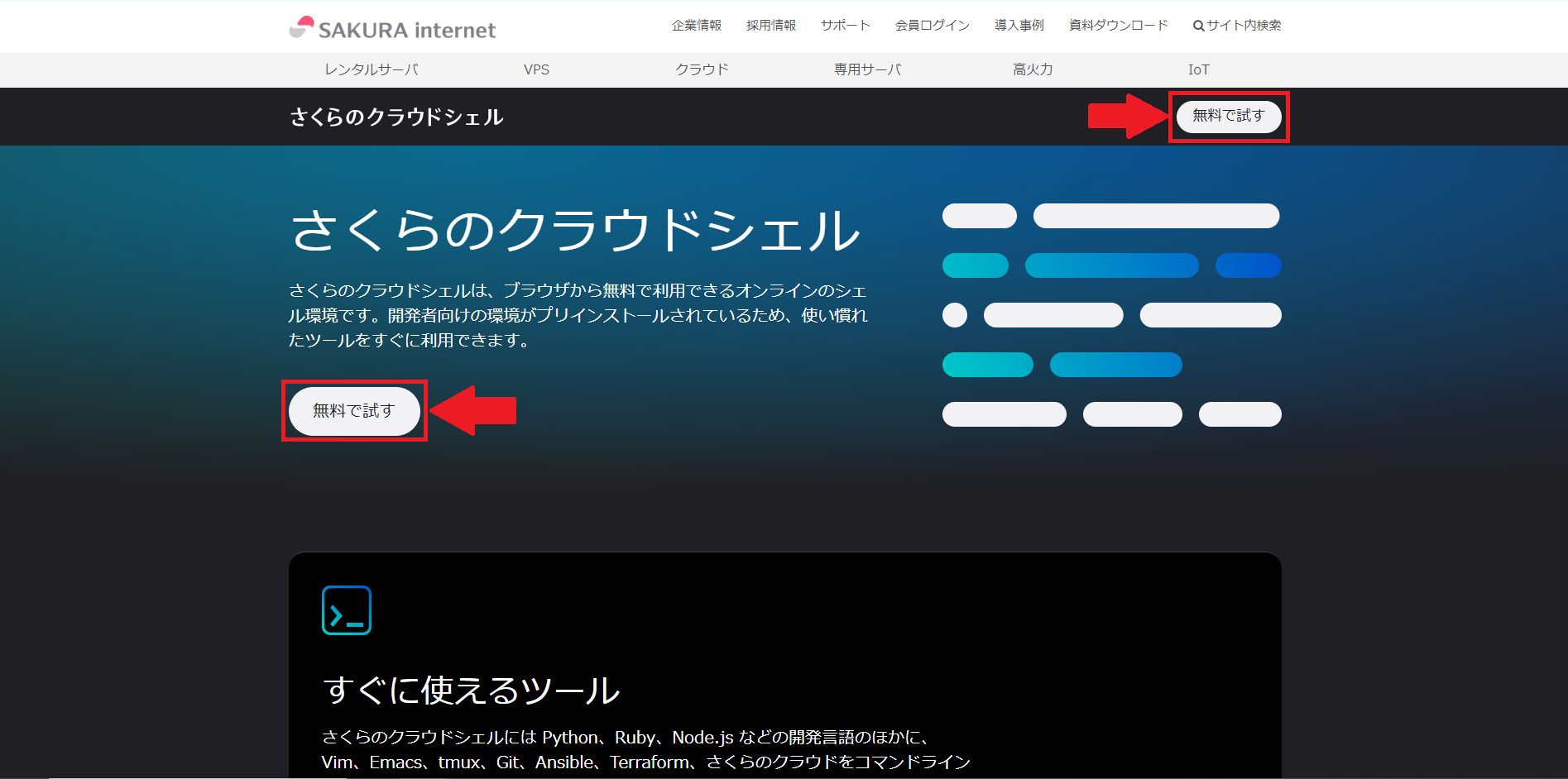Open 採用情報 link

(x=771, y=26)
